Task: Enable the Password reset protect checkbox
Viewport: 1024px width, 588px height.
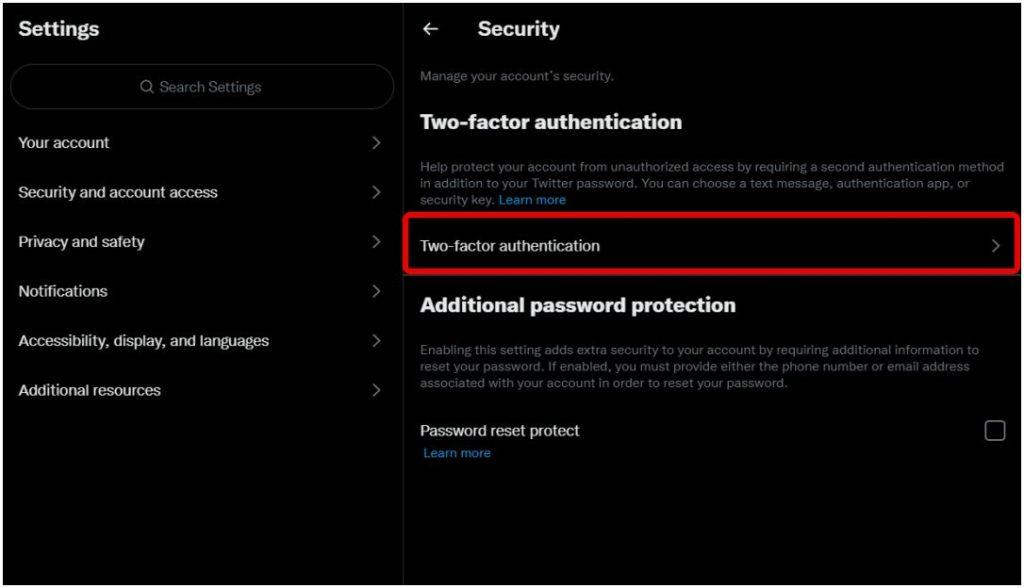Action: (x=995, y=431)
